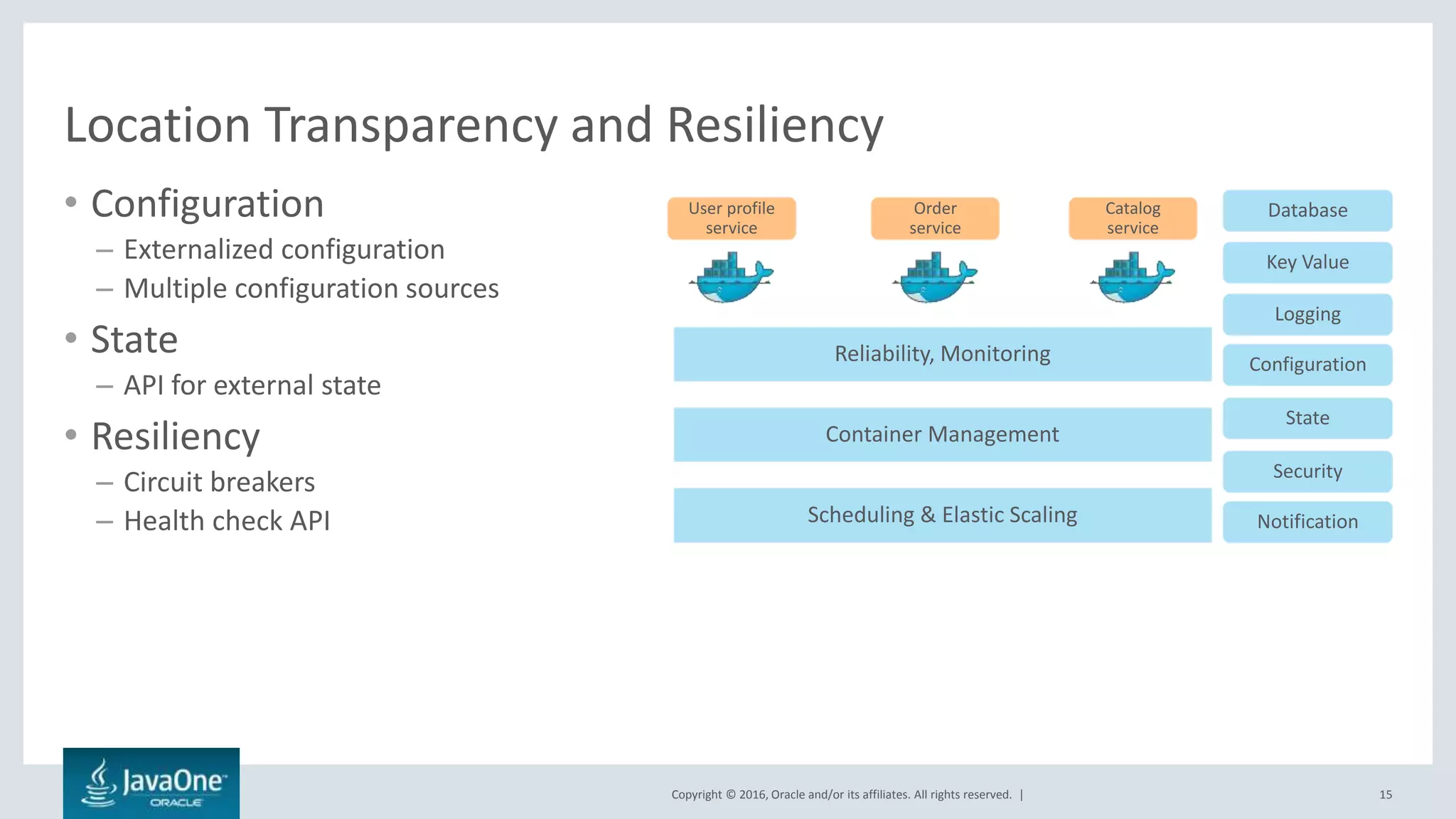Click the Docker whale under Order service
Viewport: 1456px width, 819px height.
934,278
